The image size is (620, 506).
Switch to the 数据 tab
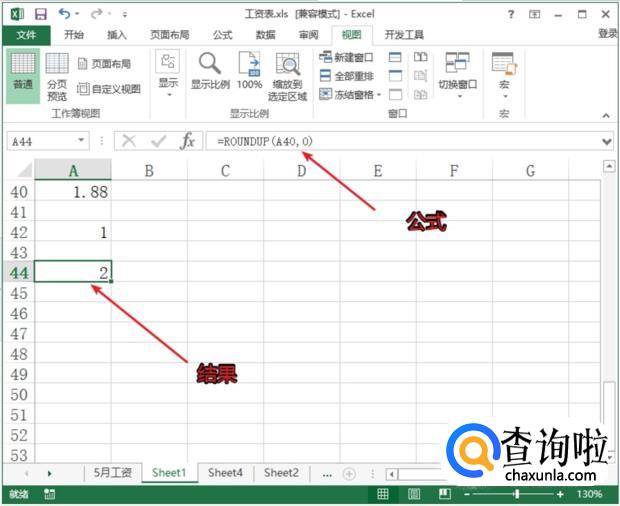[x=265, y=35]
